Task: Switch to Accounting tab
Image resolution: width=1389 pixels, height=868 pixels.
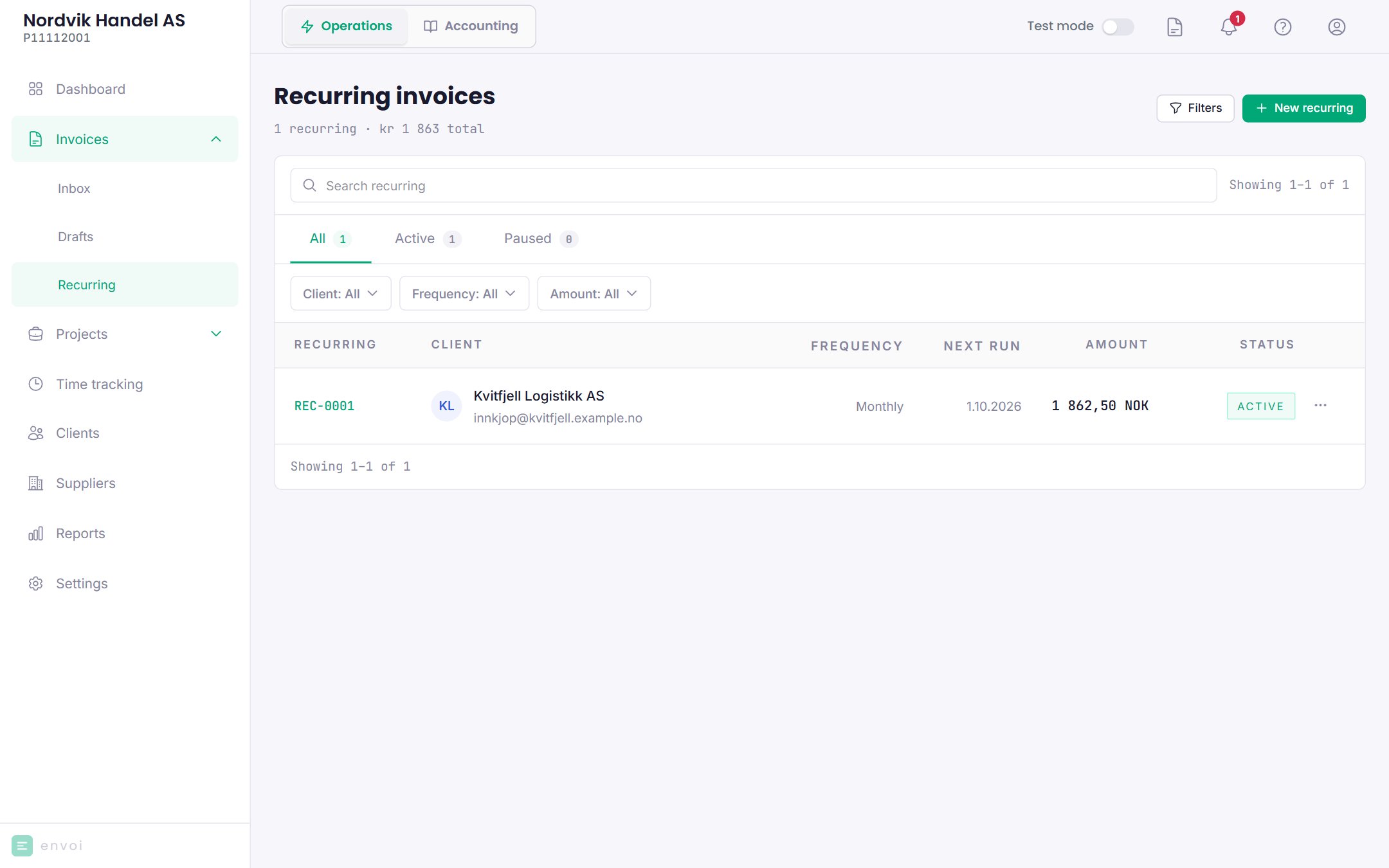Action: point(471,26)
